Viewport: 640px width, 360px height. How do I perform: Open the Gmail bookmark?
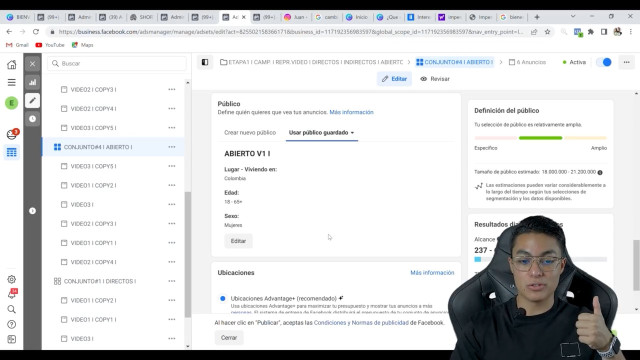tap(17, 45)
